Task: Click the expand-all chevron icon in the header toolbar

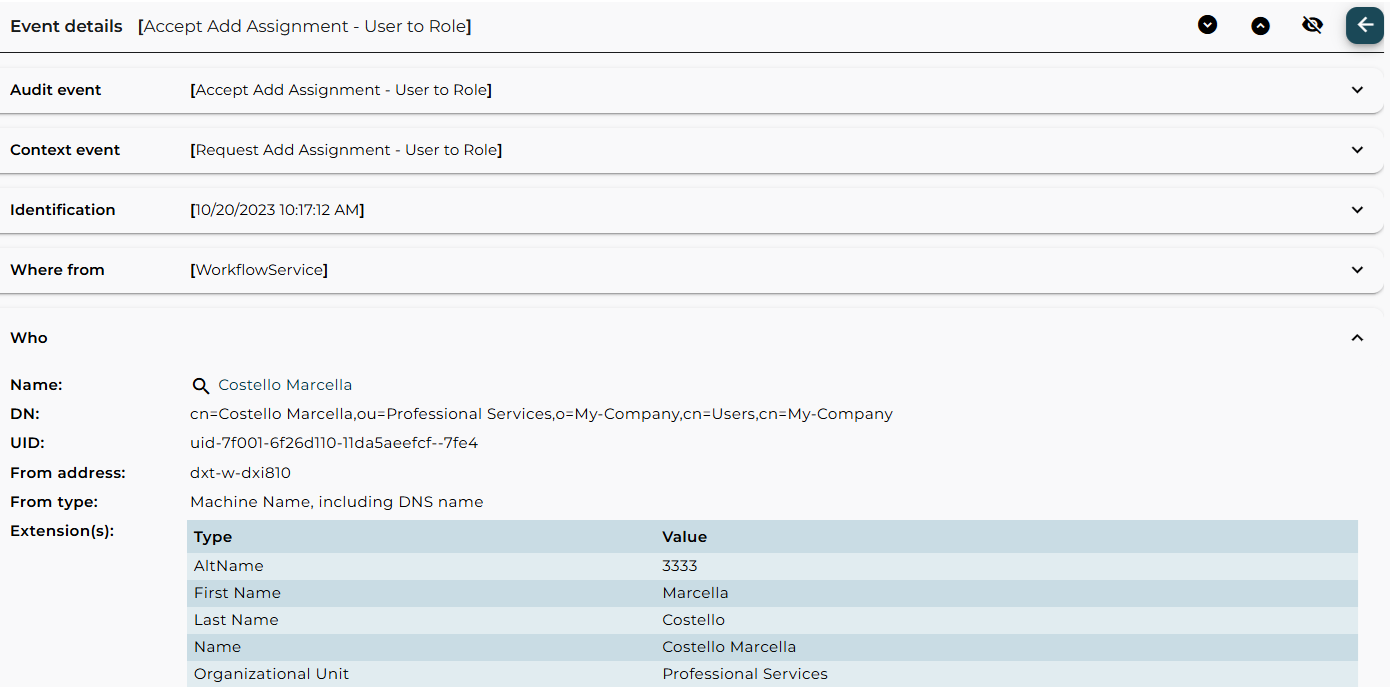Action: pos(1207,25)
